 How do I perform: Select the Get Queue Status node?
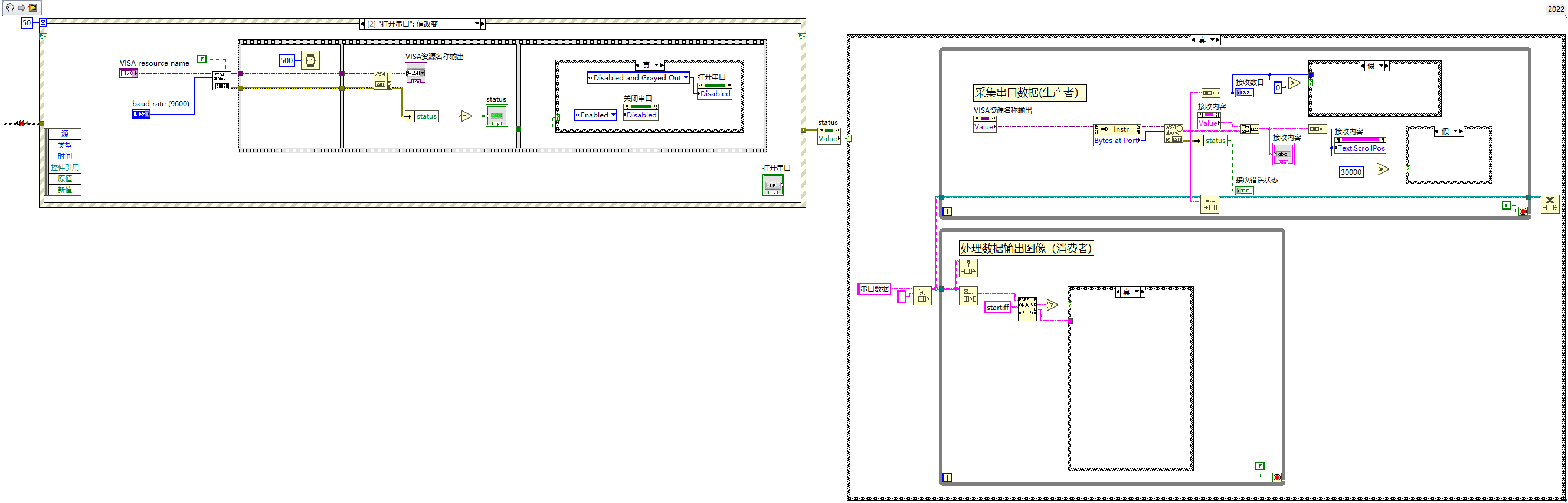click(x=968, y=268)
